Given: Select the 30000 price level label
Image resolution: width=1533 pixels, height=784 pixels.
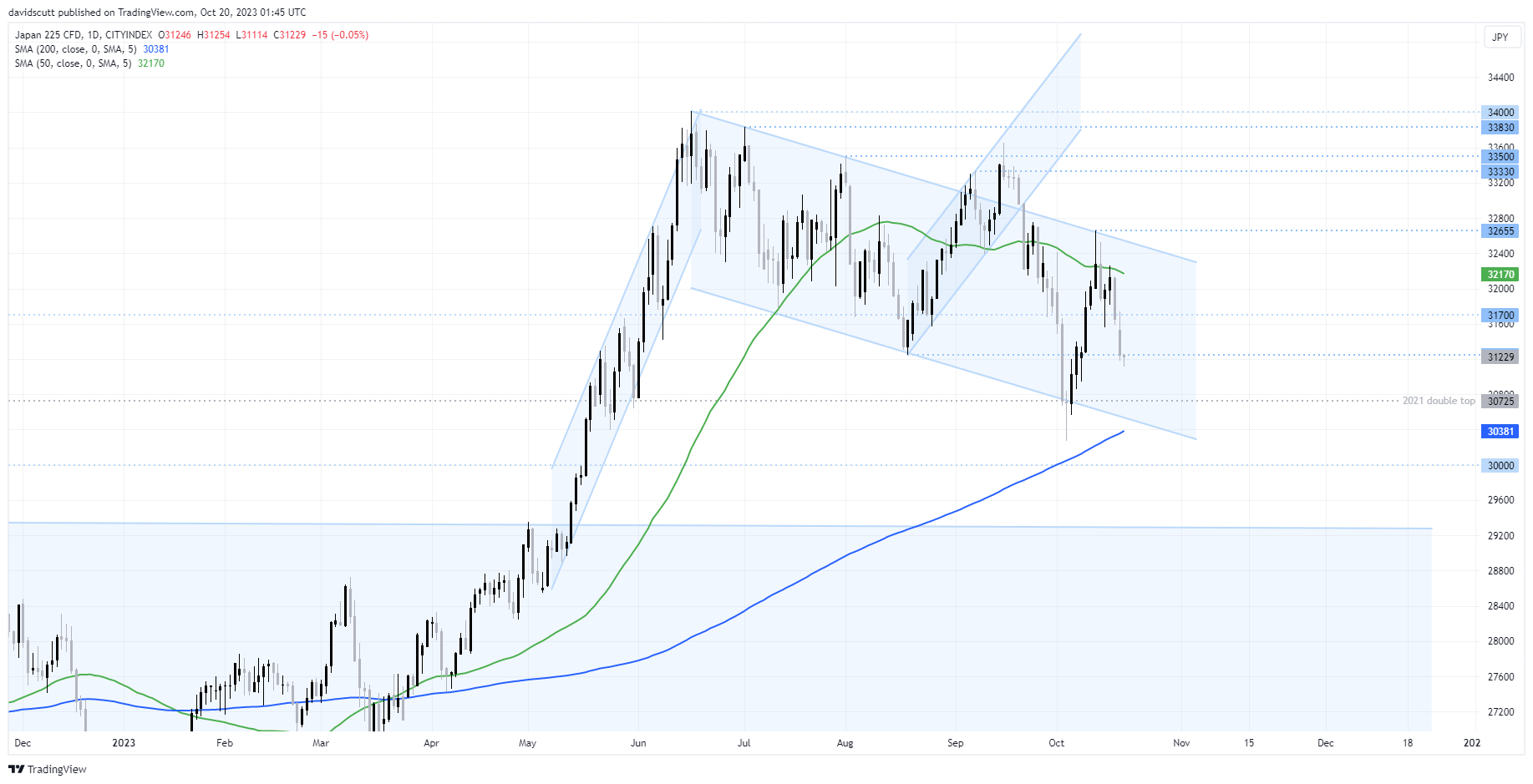Looking at the screenshot, I should point(1500,466).
